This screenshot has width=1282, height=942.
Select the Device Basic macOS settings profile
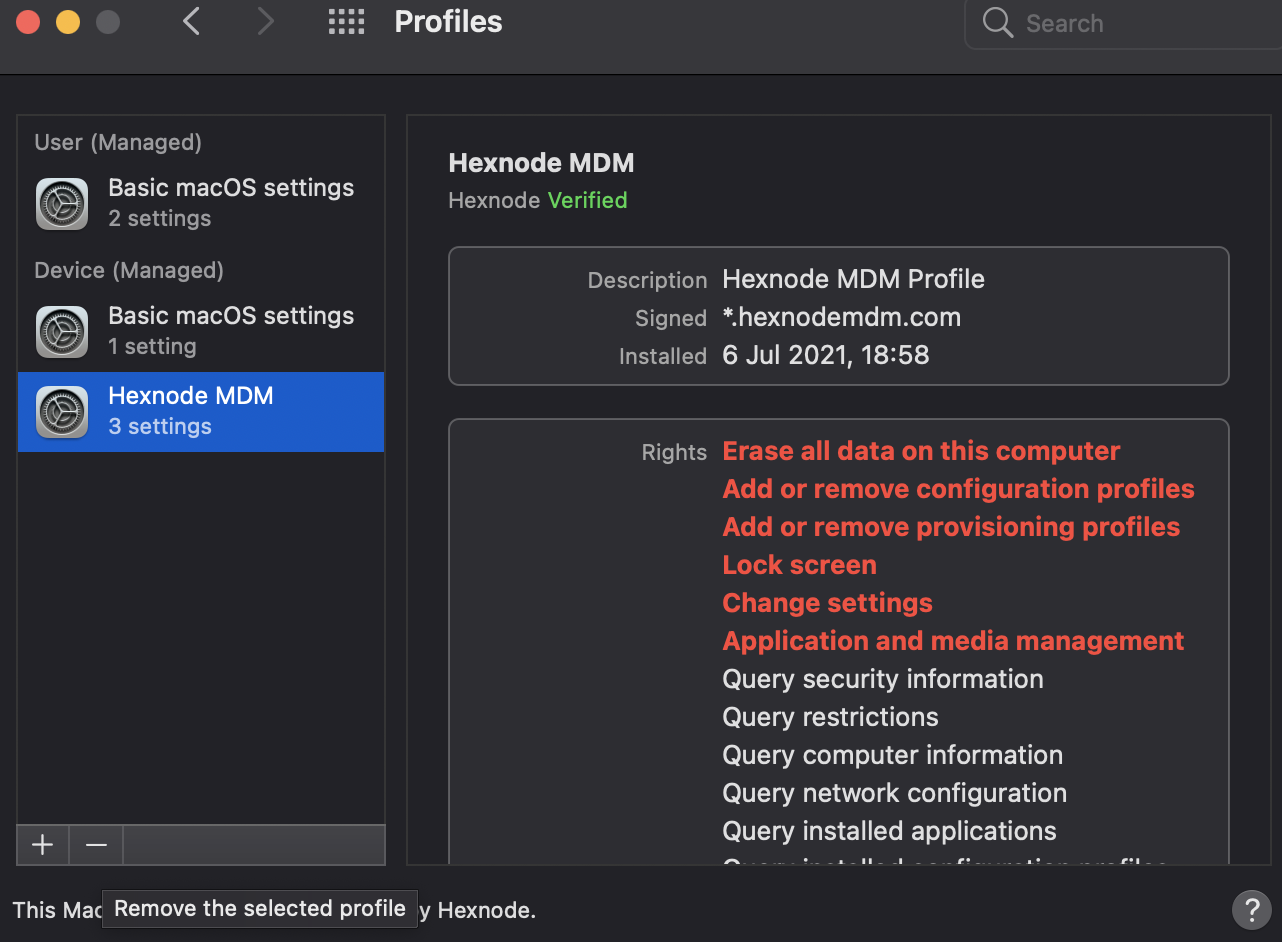coord(201,331)
